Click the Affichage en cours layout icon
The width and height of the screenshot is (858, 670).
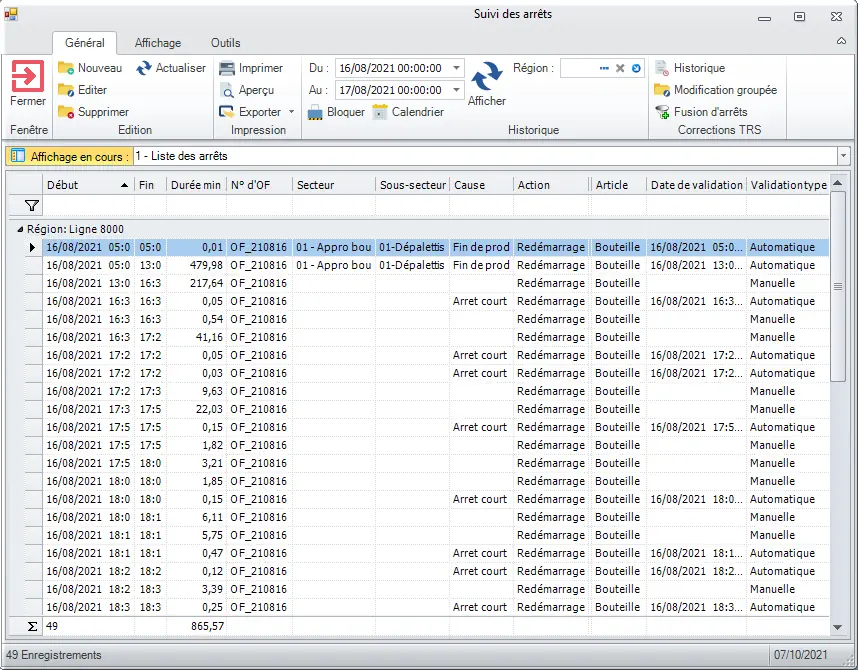(x=18, y=156)
